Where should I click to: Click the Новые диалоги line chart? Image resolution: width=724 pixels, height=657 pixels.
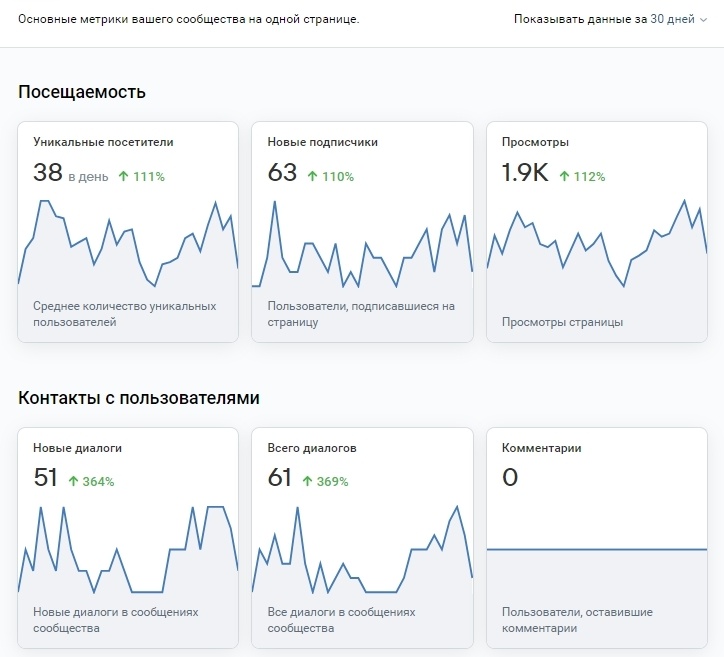(128, 549)
